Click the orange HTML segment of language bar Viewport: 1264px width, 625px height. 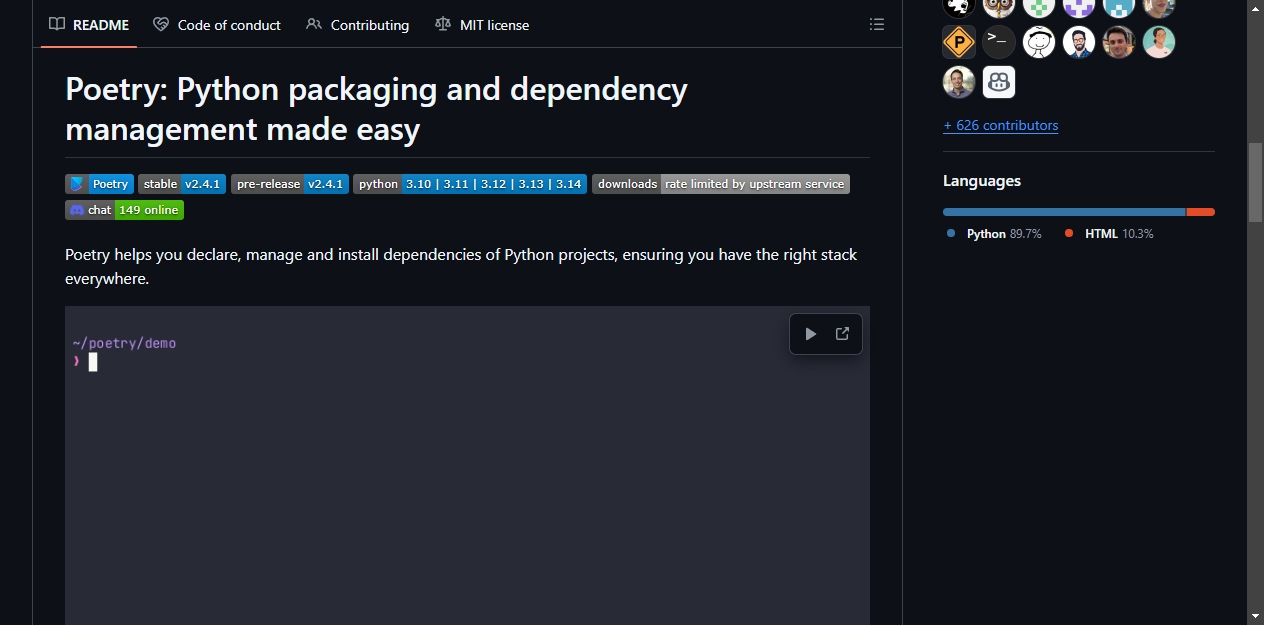tap(1200, 212)
